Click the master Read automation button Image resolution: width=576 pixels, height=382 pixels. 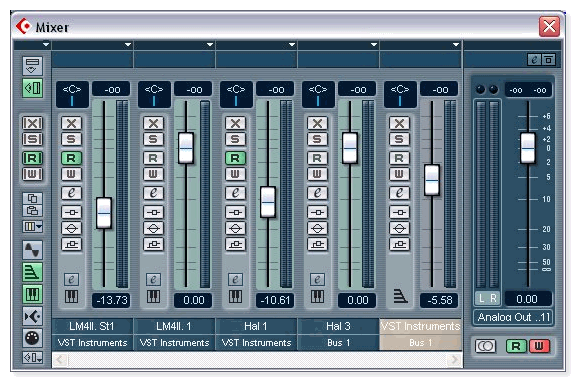pyautogui.click(x=516, y=346)
